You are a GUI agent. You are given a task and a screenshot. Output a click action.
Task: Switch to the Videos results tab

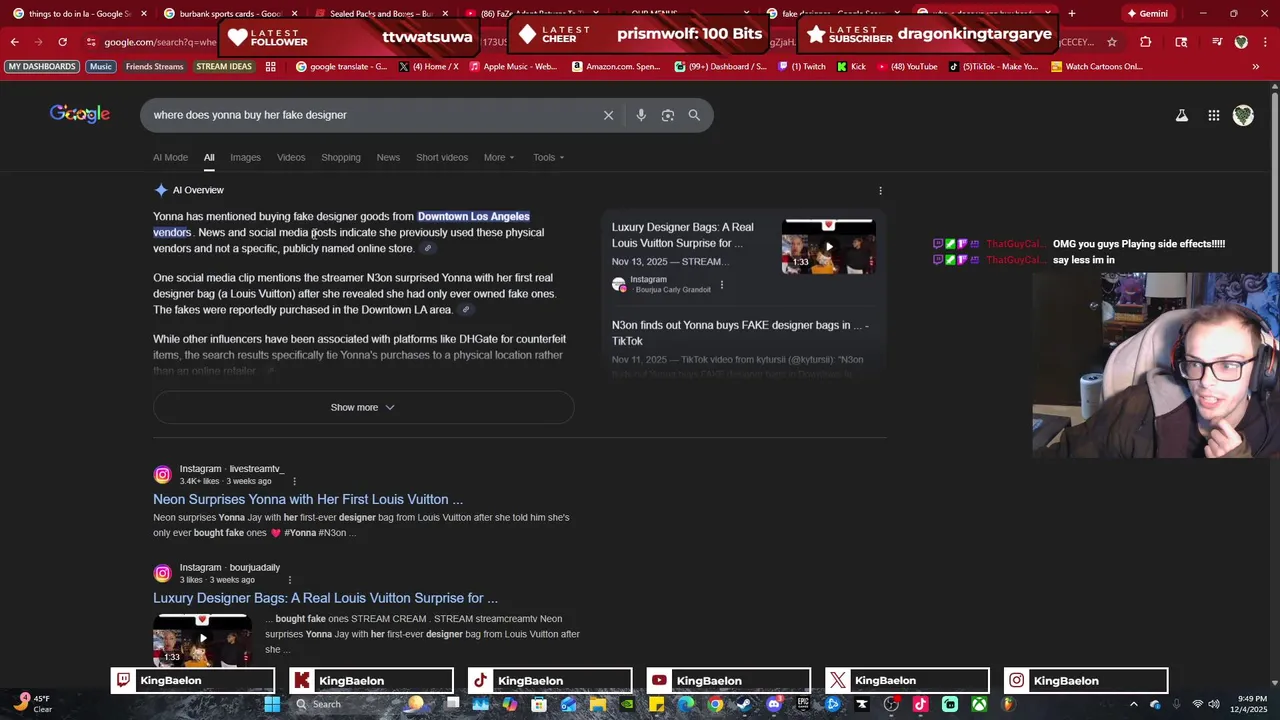[x=291, y=157]
